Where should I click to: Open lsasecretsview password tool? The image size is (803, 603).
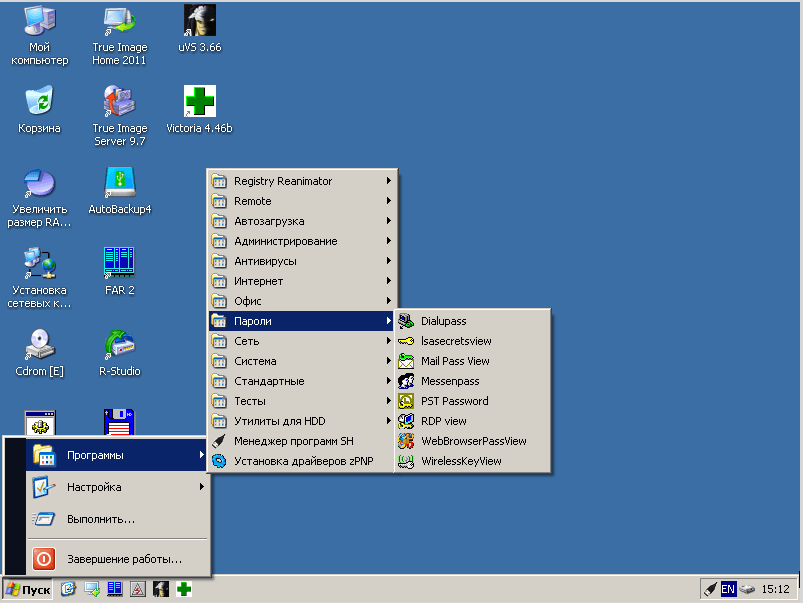[x=473, y=341]
